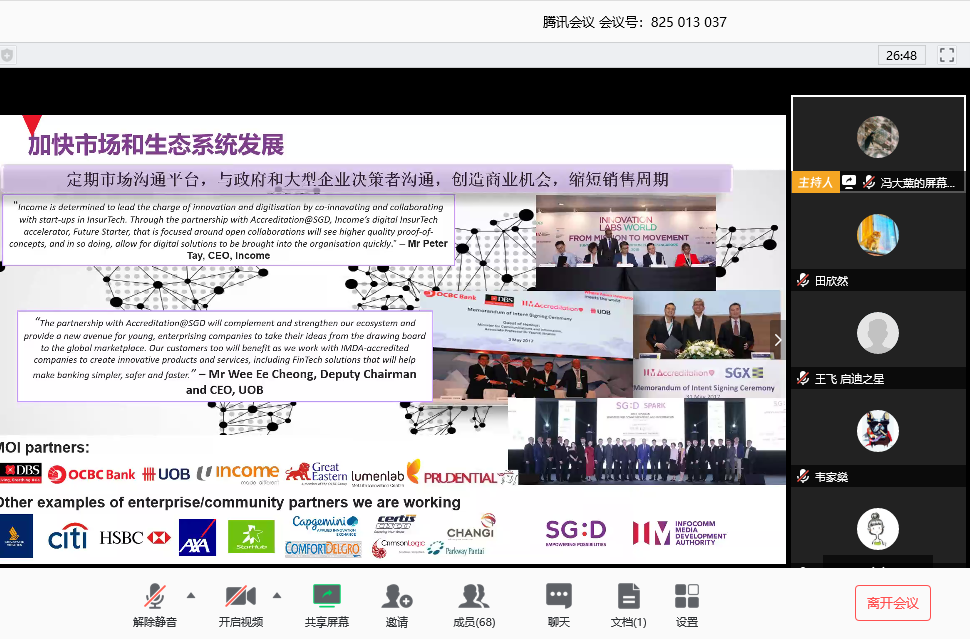Expand audio options arrow beside 解除静音
This screenshot has height=639, width=970.
(191, 596)
